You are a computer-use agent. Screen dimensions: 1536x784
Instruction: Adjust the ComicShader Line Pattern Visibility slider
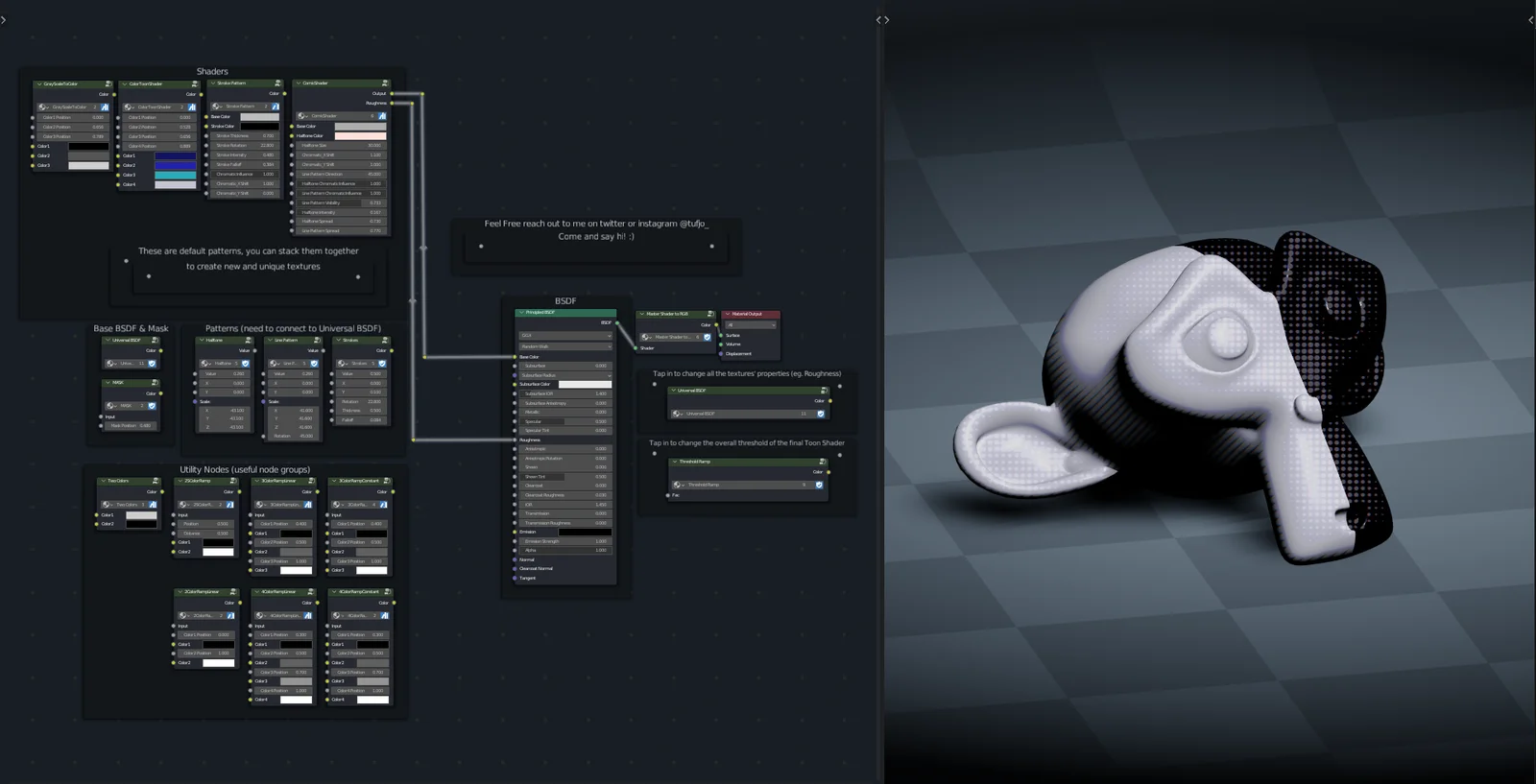tap(341, 202)
